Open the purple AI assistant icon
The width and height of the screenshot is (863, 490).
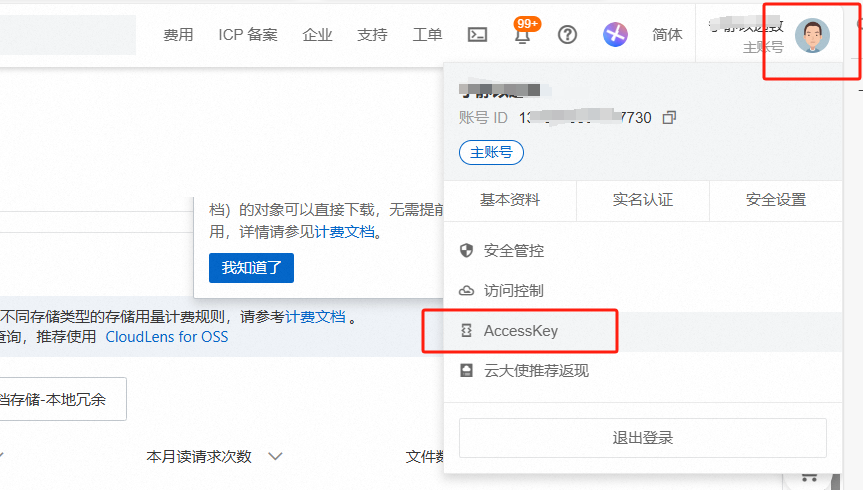point(615,34)
